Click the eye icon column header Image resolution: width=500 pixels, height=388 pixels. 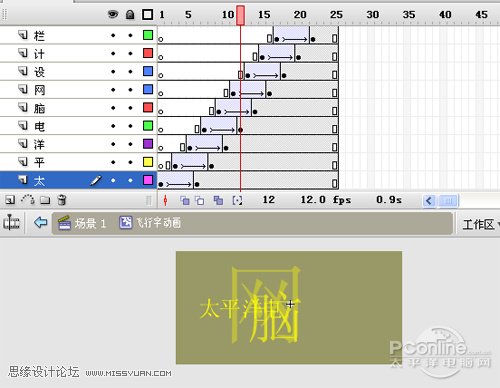[113, 14]
